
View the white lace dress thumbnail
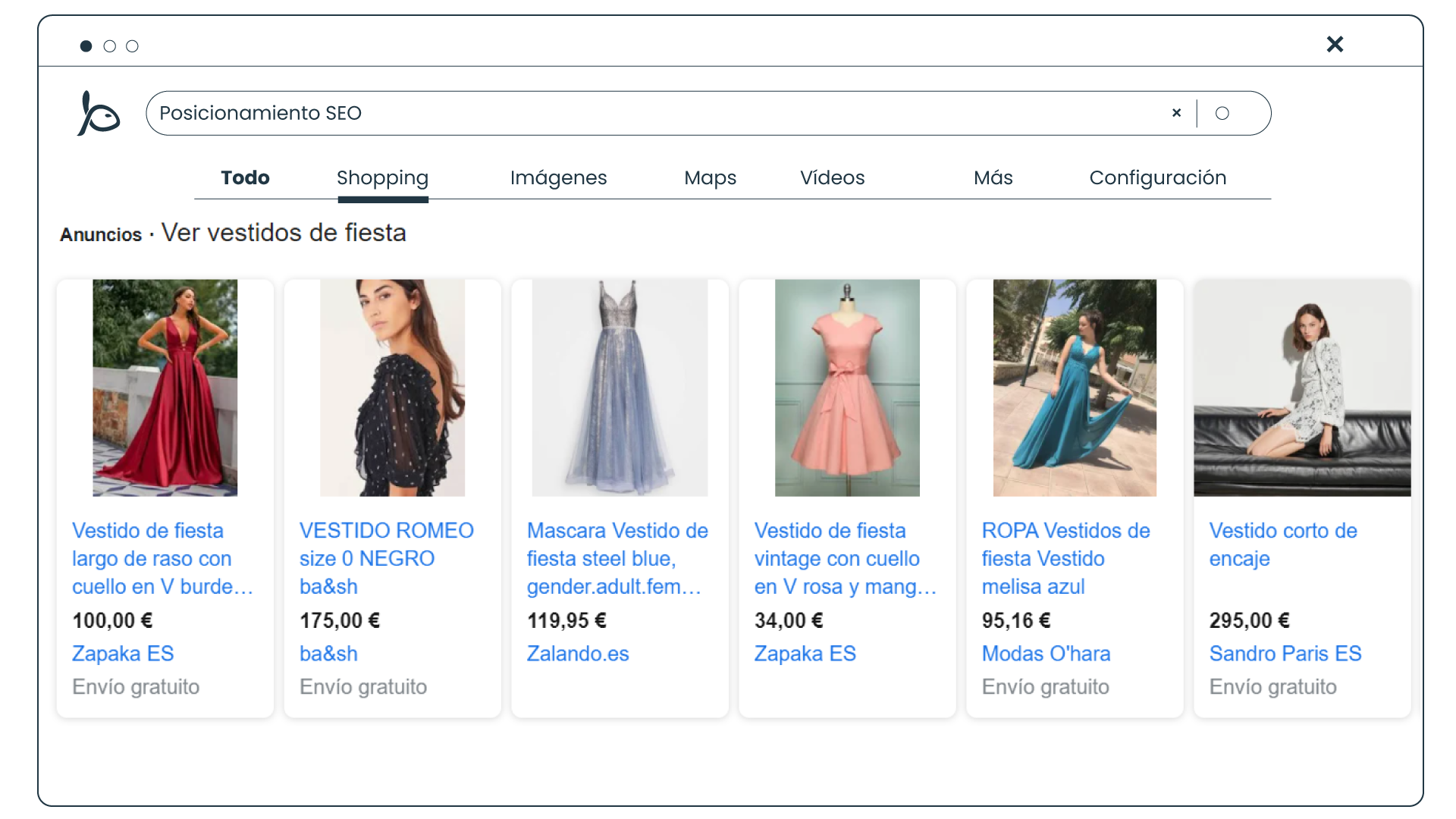[x=1301, y=388]
